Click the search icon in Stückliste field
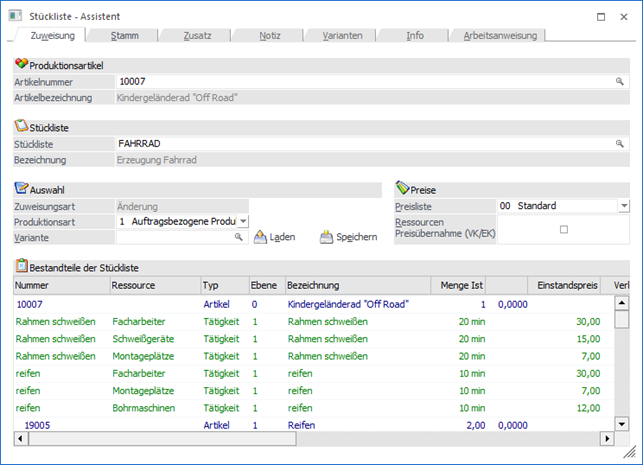Viewport: 643px width, 465px height. [620, 144]
